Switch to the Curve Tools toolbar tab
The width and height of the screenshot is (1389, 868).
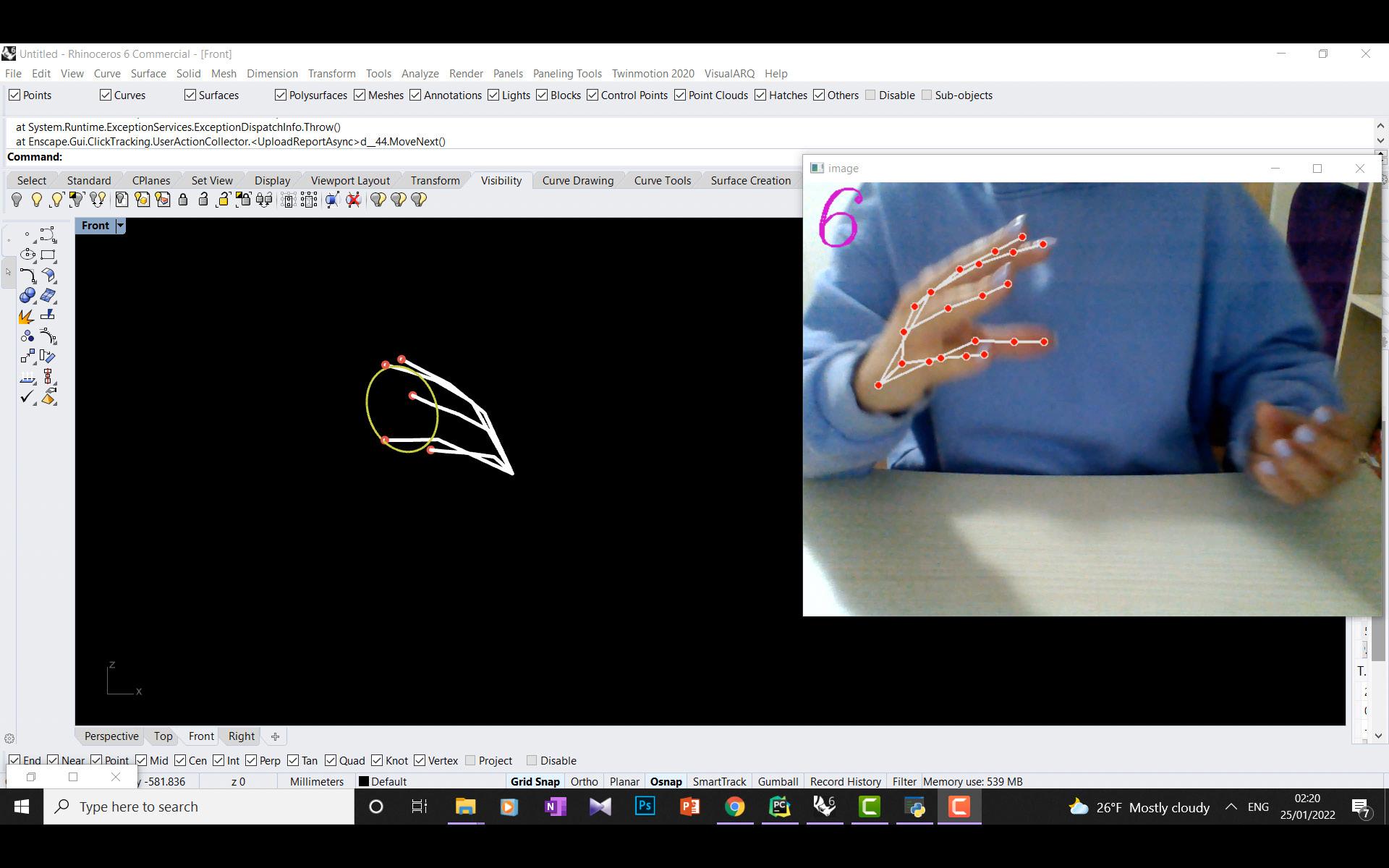point(662,181)
